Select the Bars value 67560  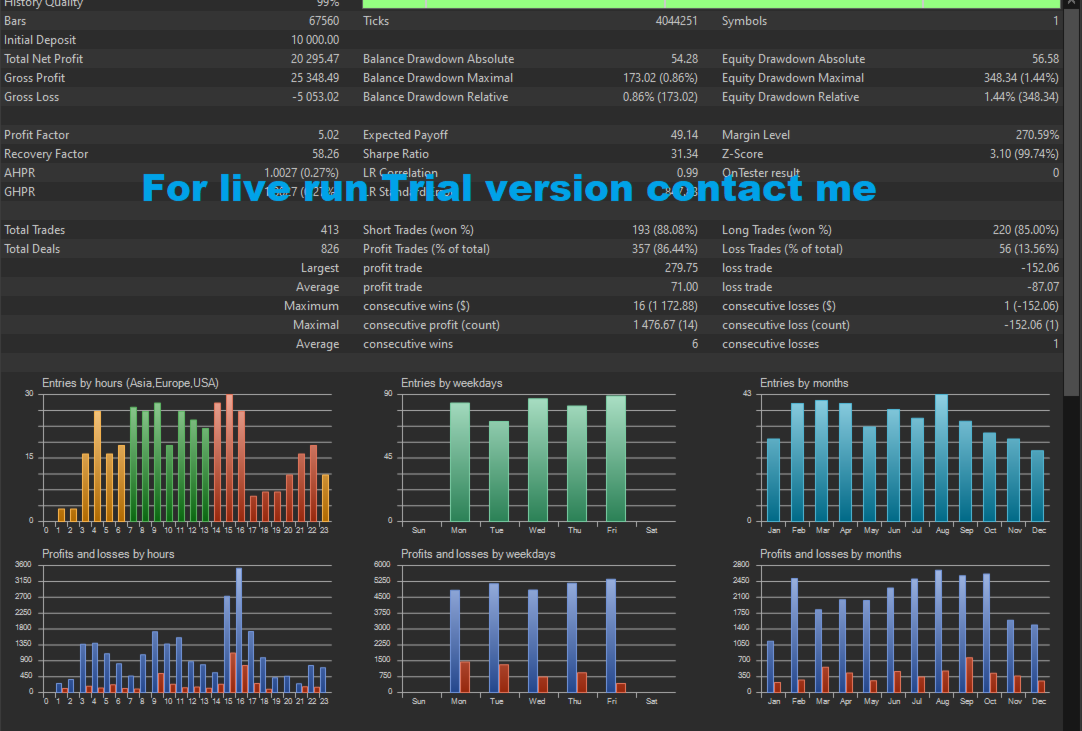[324, 21]
